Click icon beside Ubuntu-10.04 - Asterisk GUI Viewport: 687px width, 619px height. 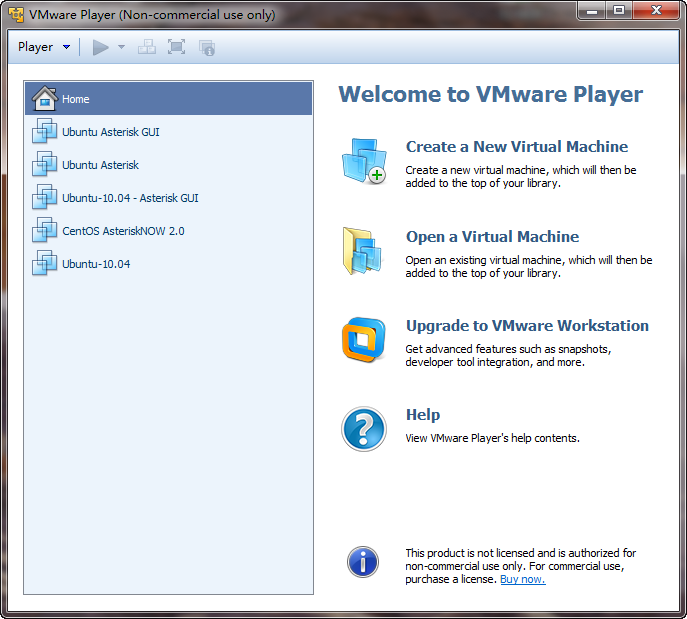(44, 197)
